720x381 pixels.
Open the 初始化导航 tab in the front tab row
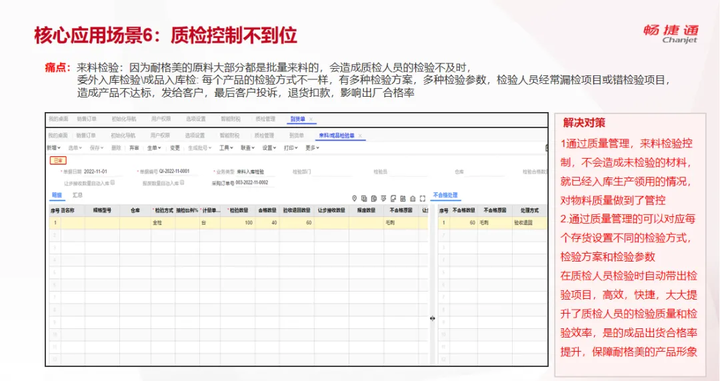click(x=123, y=135)
